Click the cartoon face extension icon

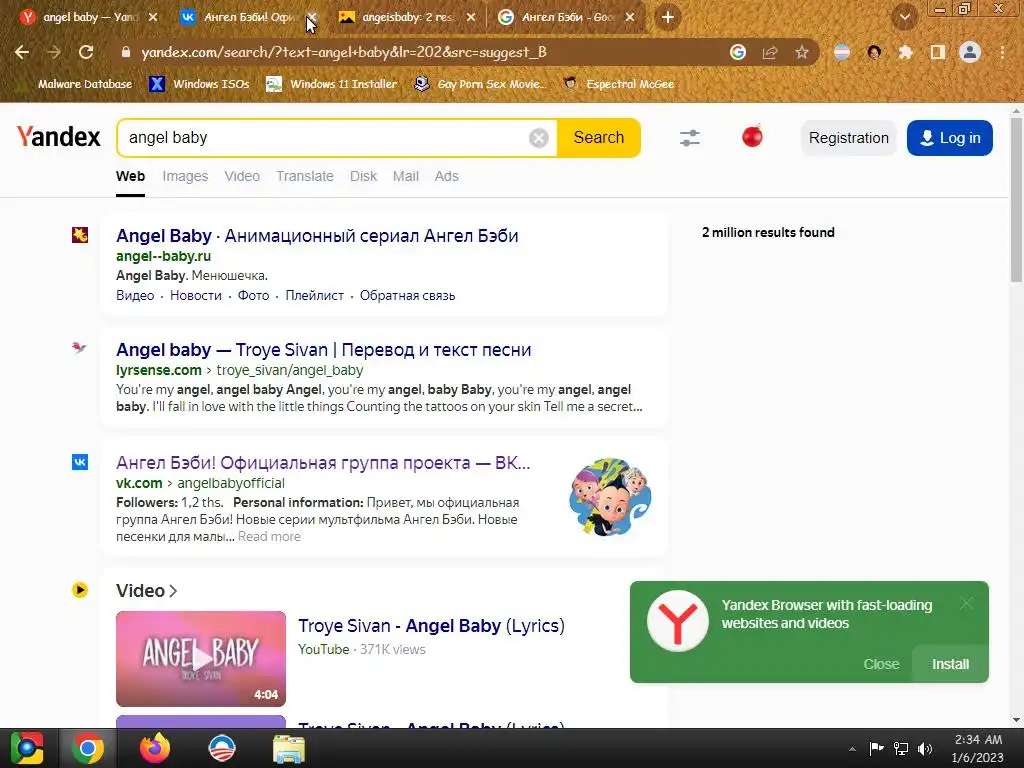874,52
